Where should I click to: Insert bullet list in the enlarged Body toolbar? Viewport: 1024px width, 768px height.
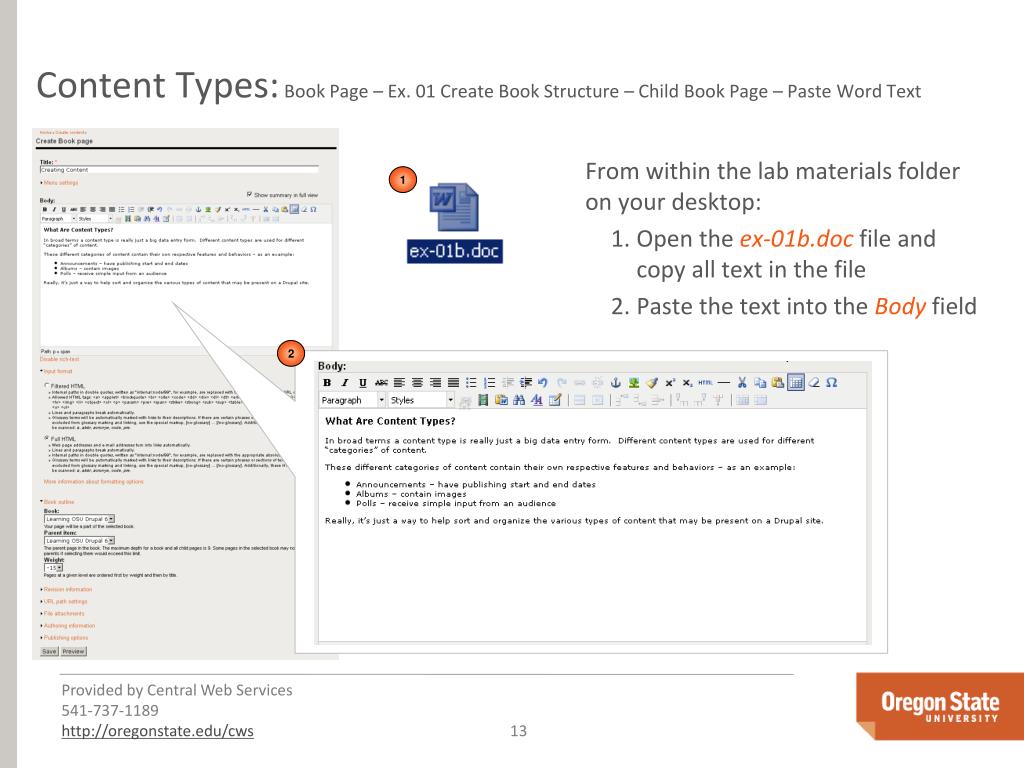click(472, 383)
